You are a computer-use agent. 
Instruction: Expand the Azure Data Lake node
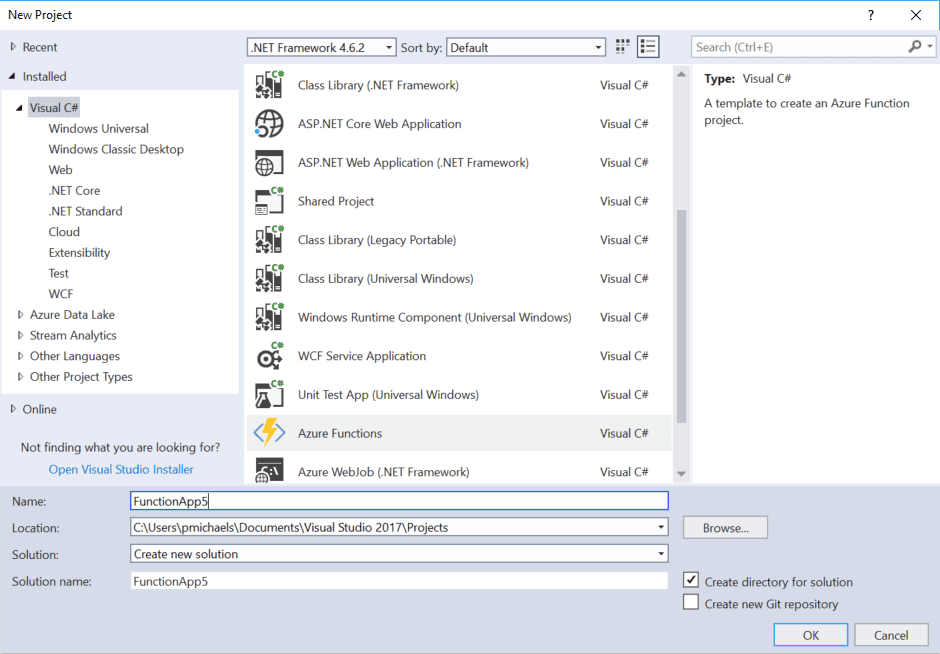[20, 315]
